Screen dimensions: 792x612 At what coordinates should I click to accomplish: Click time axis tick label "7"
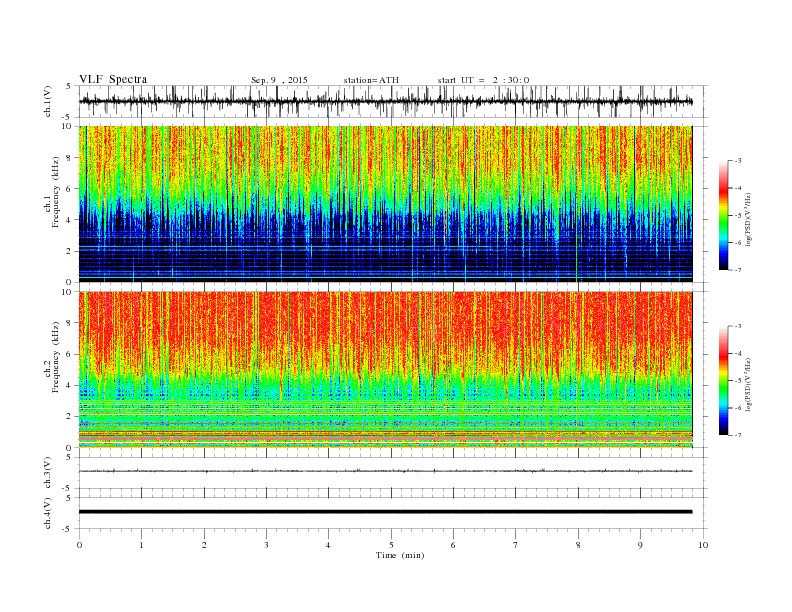pos(516,545)
